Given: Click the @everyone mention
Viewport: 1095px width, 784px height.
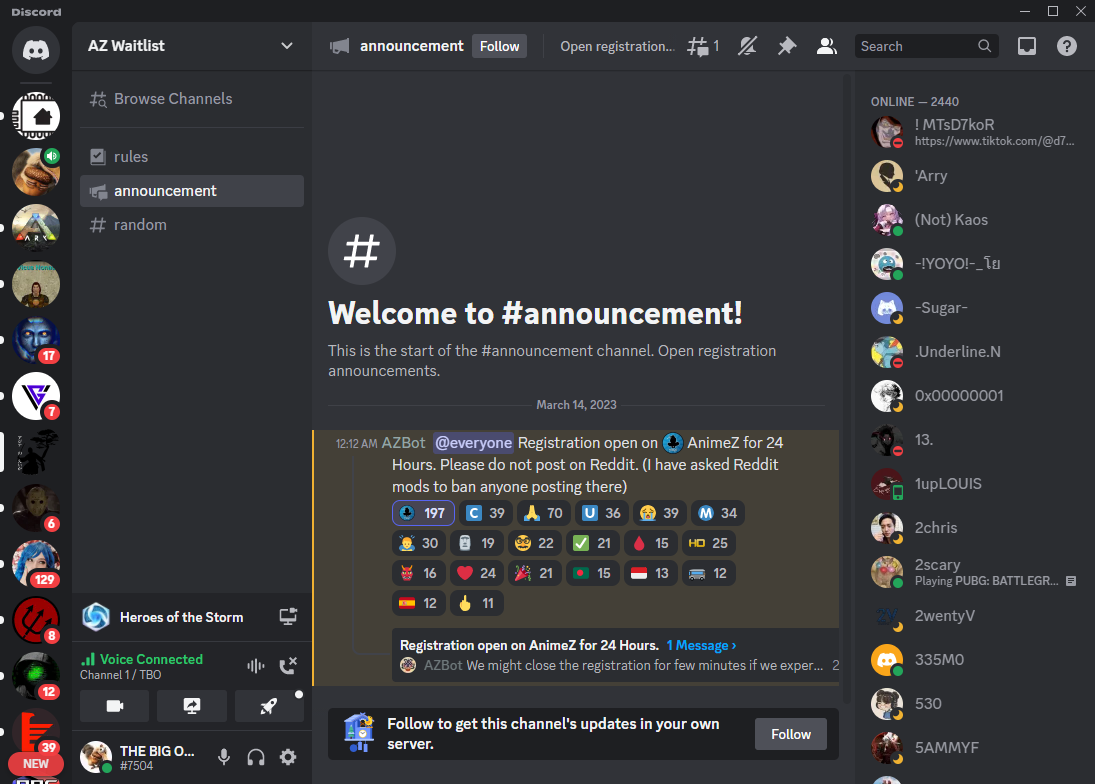Looking at the screenshot, I should coord(473,443).
